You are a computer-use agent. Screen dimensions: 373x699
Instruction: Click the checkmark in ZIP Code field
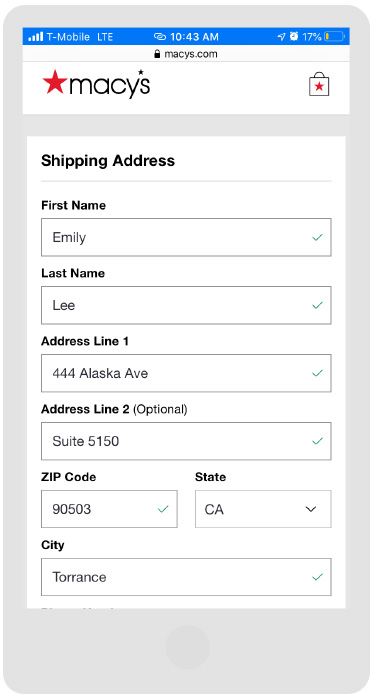[163, 509]
